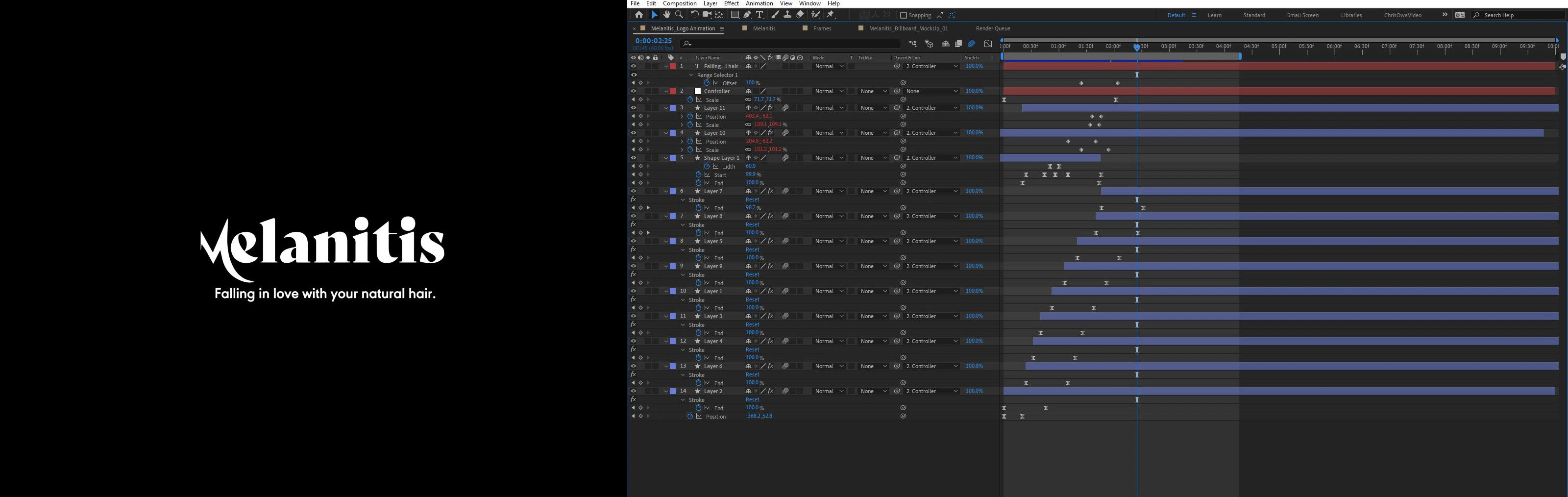Image resolution: width=1568 pixels, height=497 pixels.
Task: Toggle visibility of Layer 7
Action: point(633,191)
